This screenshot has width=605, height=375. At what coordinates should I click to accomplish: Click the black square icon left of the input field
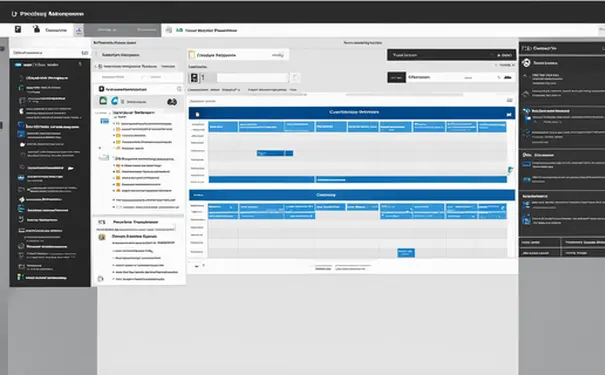[194, 78]
